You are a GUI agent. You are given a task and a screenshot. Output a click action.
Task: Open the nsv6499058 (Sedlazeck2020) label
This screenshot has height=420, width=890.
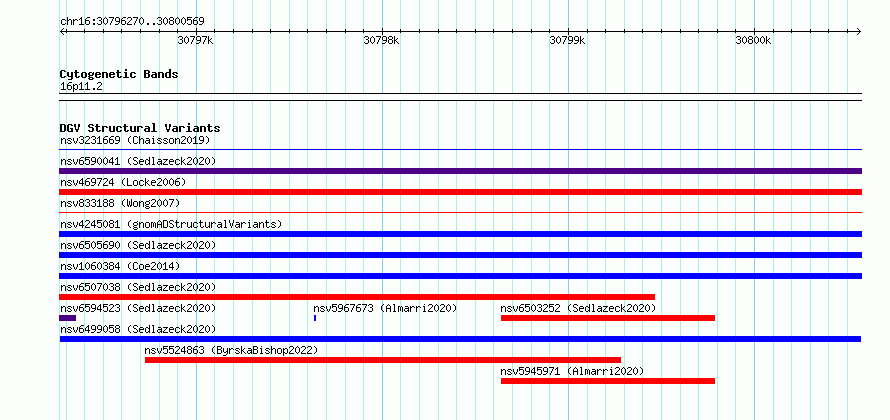(138, 329)
